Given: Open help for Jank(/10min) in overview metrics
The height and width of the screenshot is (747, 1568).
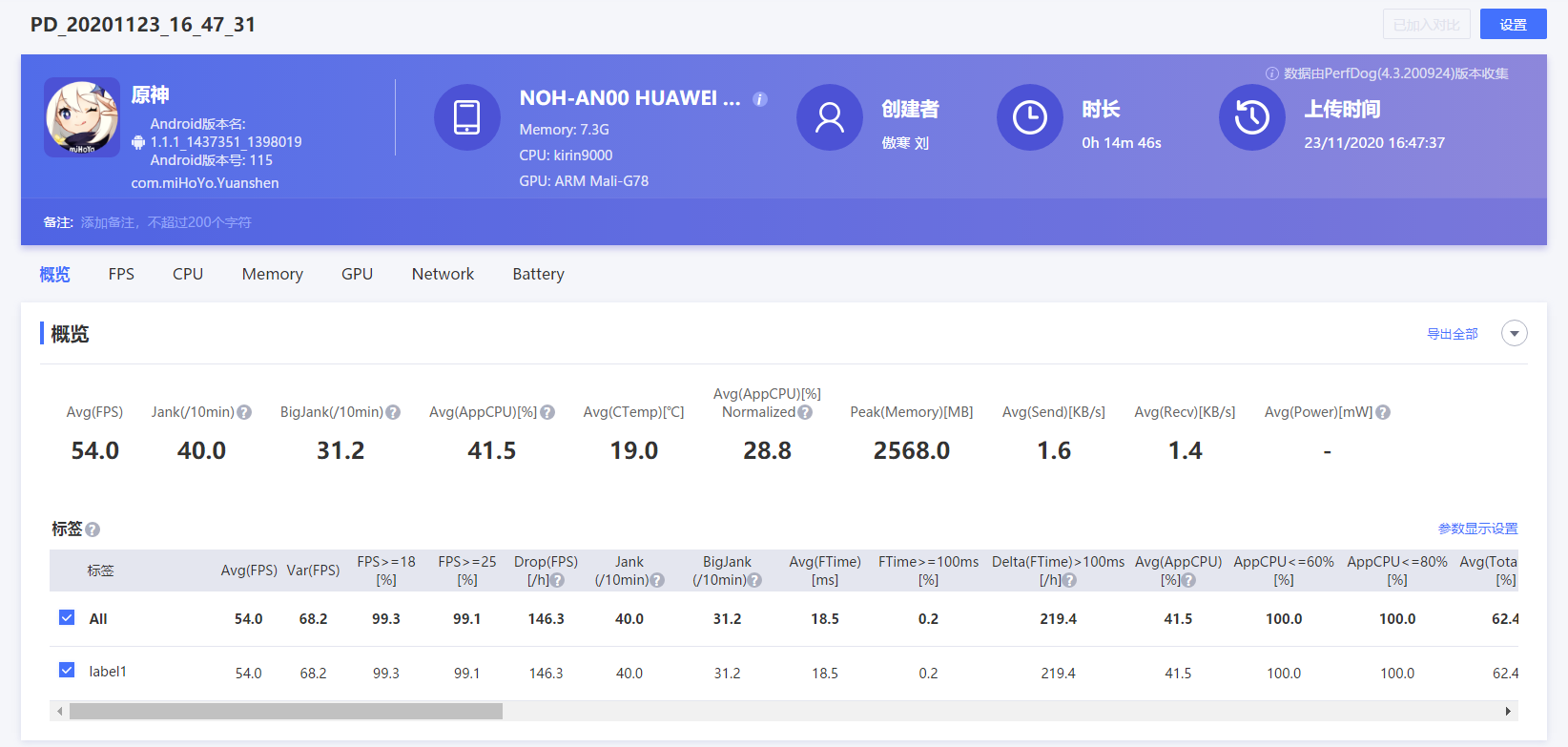Looking at the screenshot, I should pos(244,412).
